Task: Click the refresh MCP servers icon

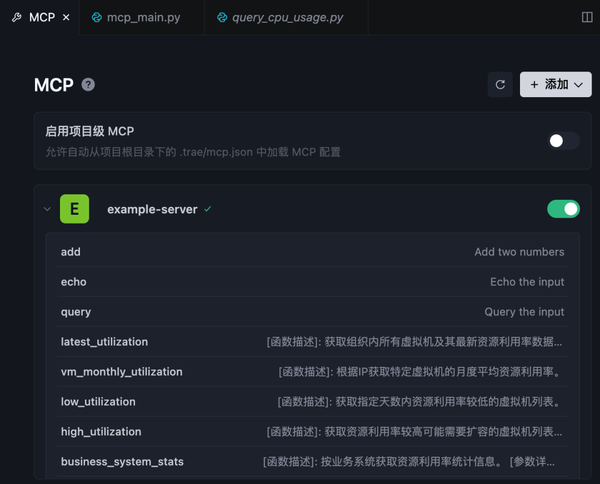Action: [500, 85]
